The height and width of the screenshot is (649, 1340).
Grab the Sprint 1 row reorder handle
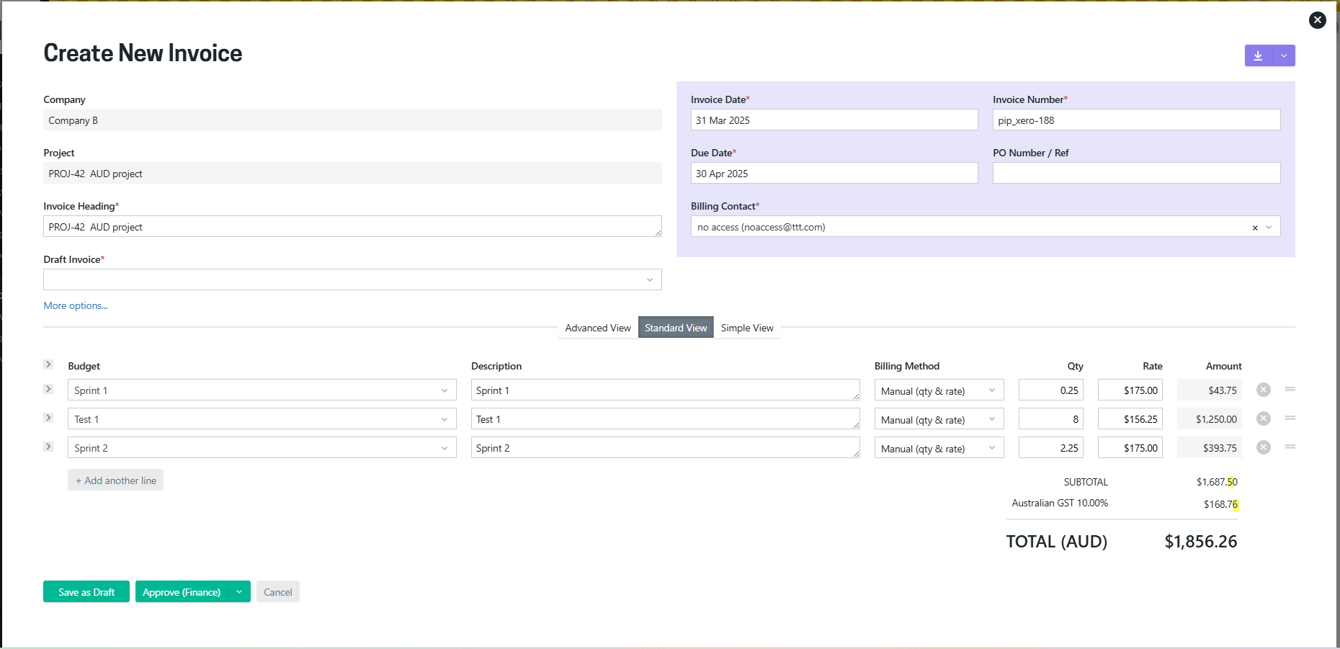1290,389
